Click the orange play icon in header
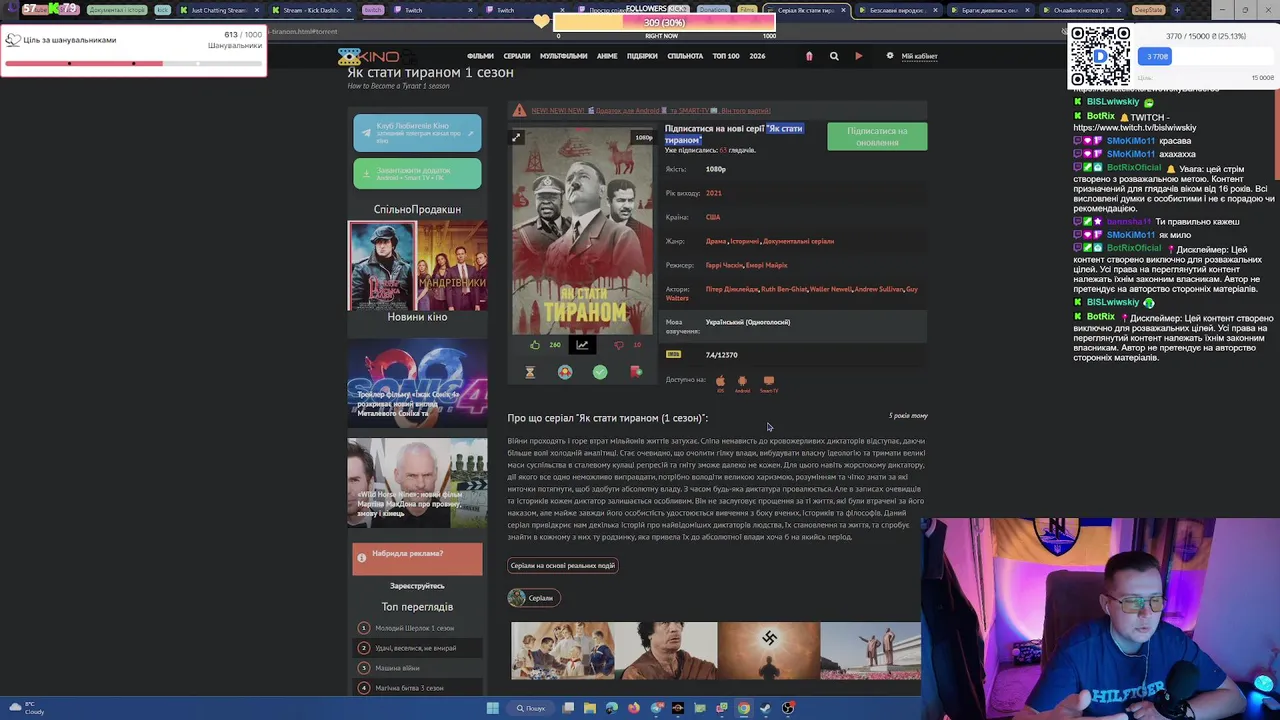 click(x=858, y=56)
